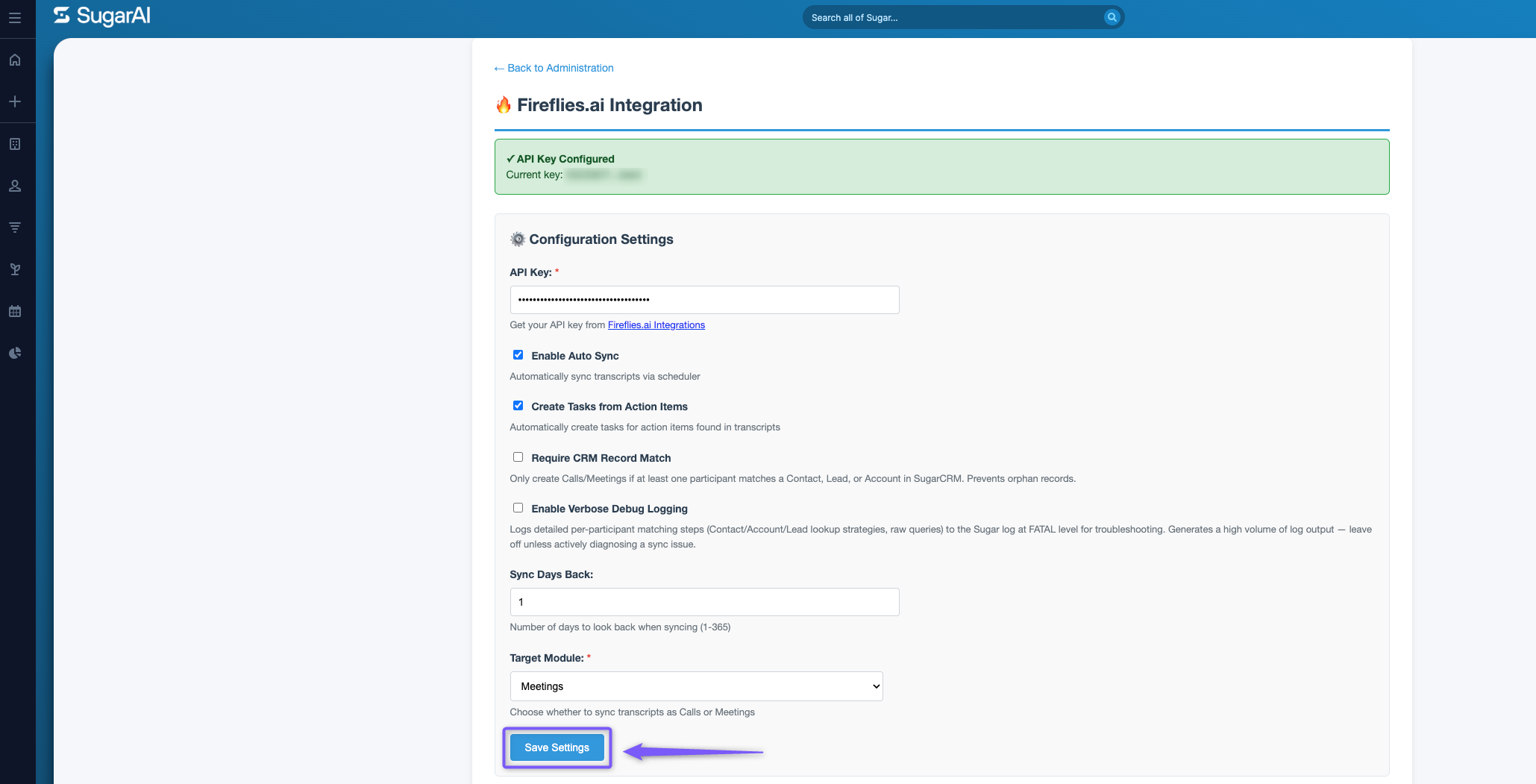Open the Accounts building icon in sidebar

click(15, 144)
